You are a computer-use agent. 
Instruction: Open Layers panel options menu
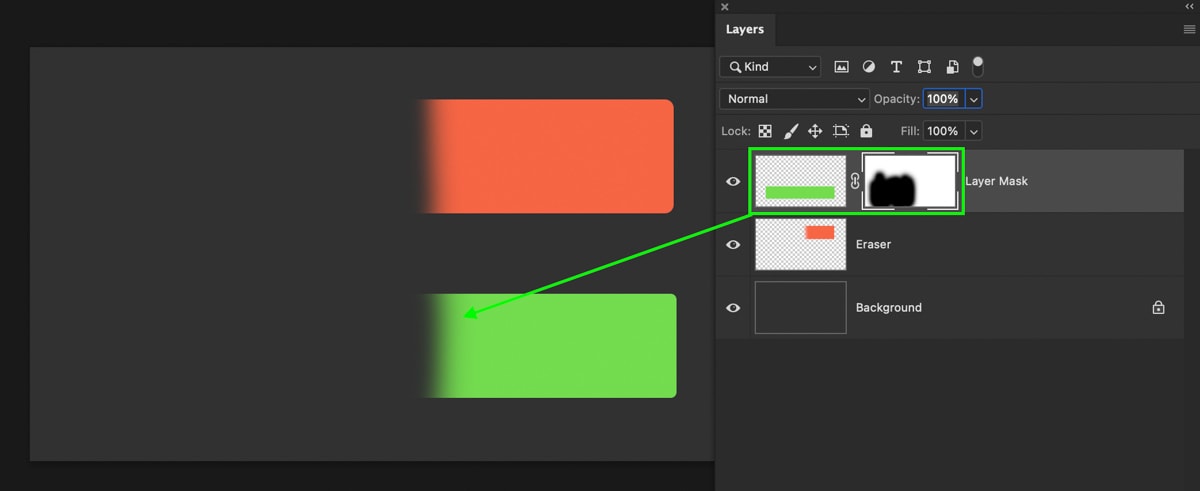pyautogui.click(x=1189, y=30)
